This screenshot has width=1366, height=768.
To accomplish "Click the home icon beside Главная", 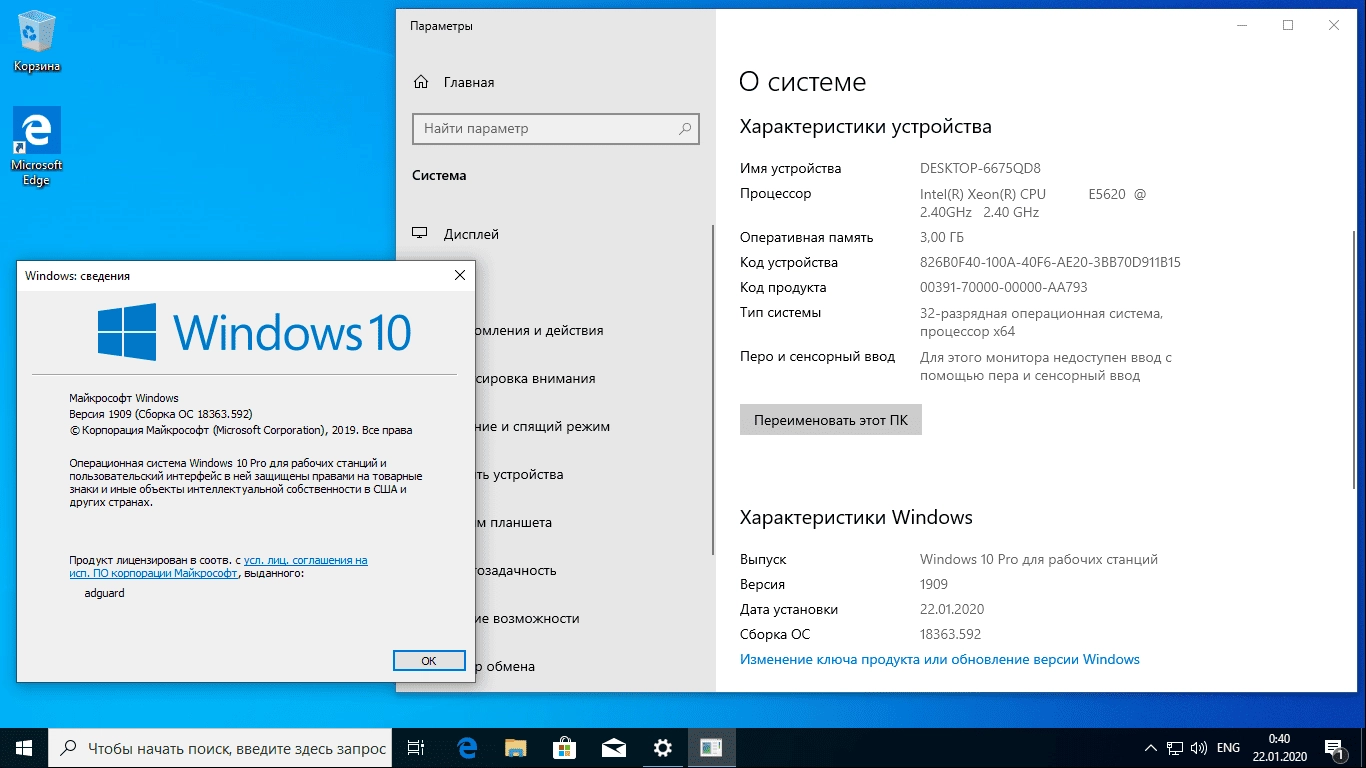I will [x=421, y=82].
